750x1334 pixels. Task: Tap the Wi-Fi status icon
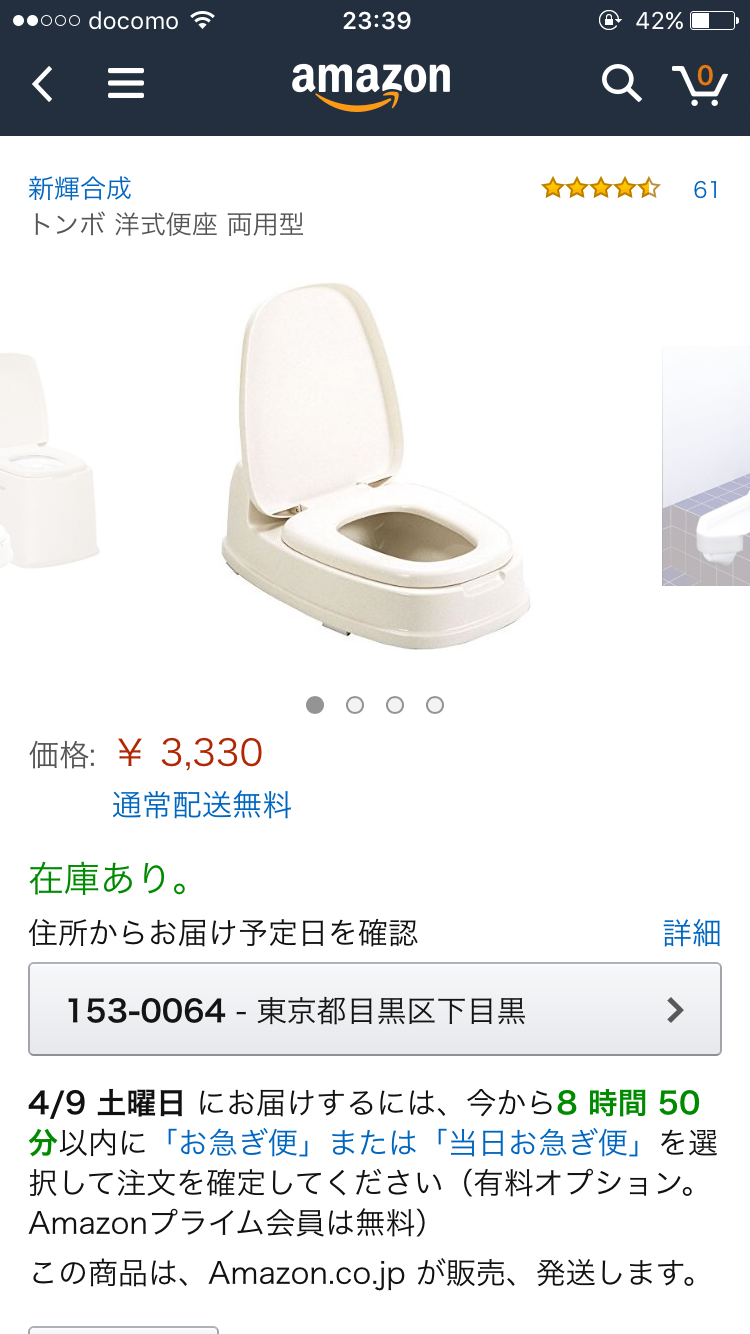click(x=204, y=21)
